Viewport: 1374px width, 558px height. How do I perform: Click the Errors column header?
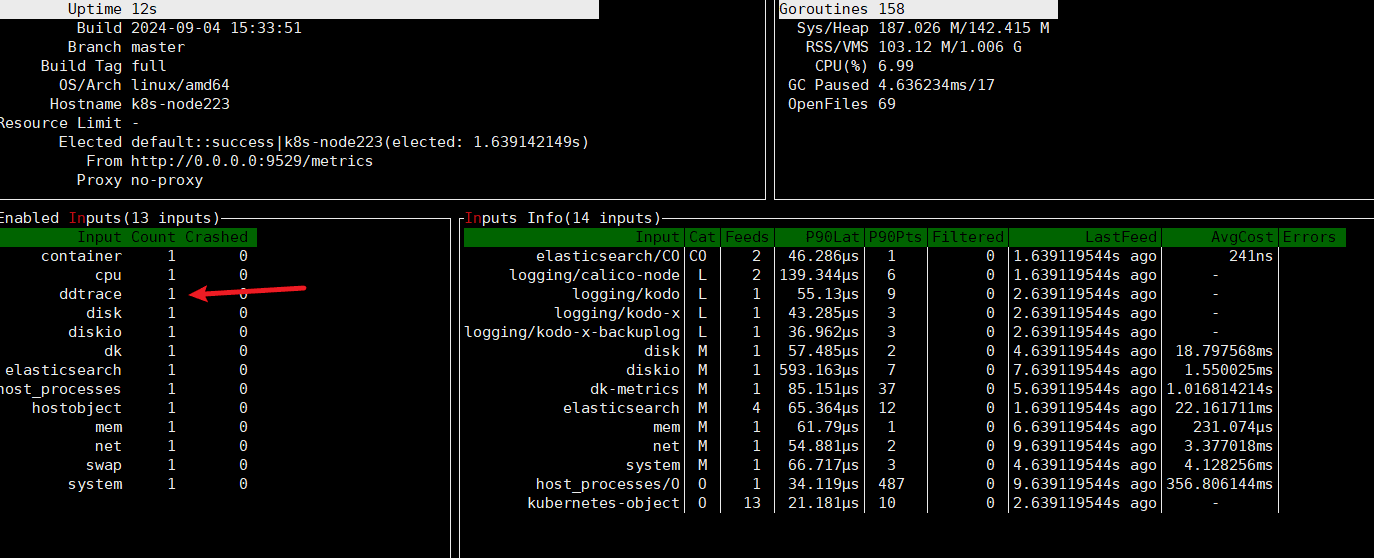pos(1309,237)
